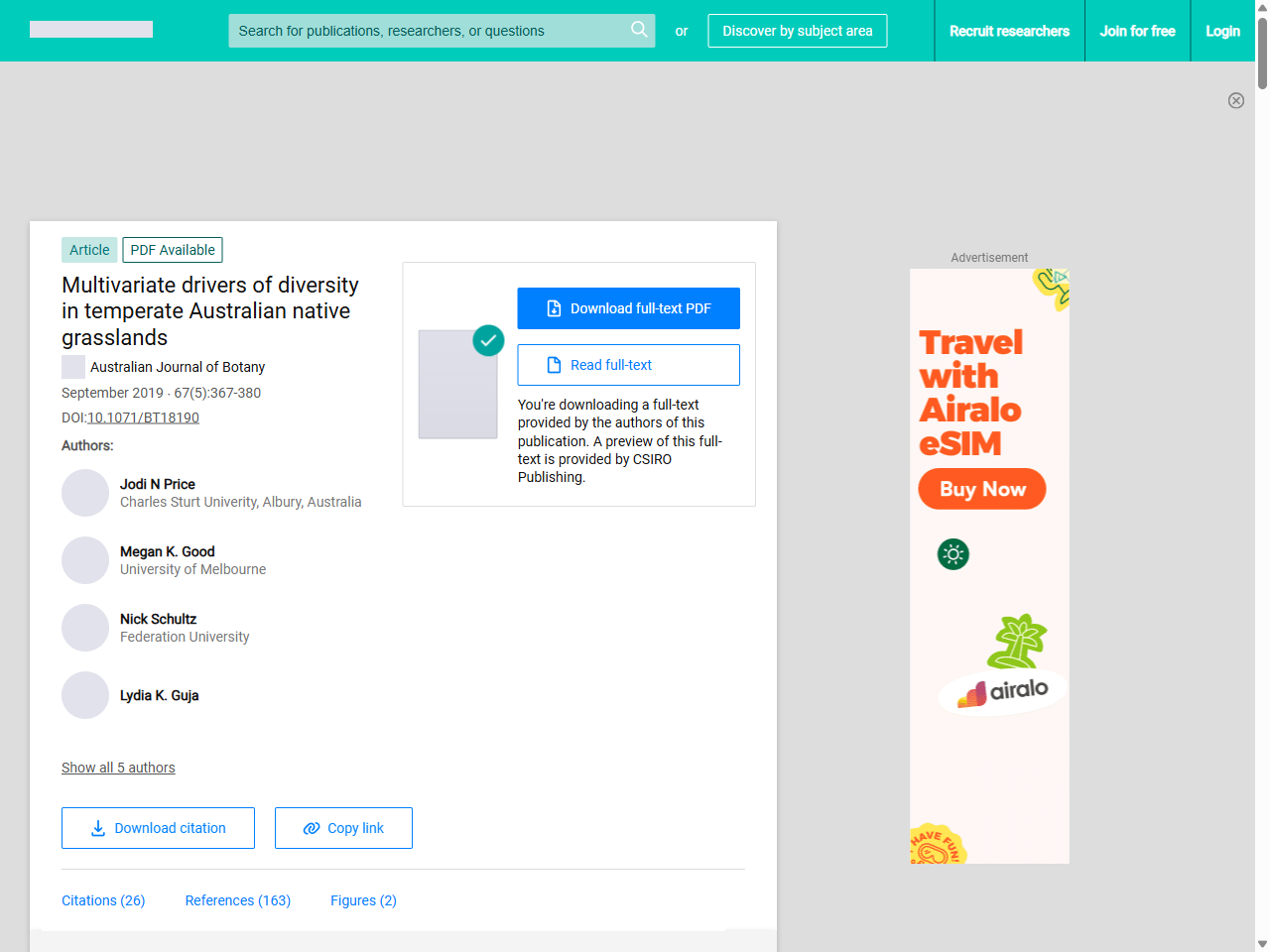The image size is (1270, 952).
Task: View the Figures (2) tab
Action: coord(363,900)
